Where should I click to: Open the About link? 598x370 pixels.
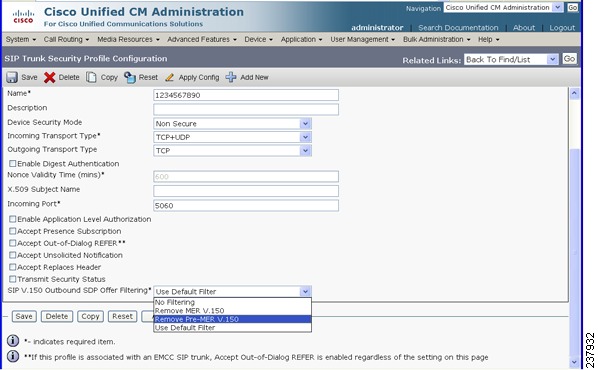pos(524,28)
